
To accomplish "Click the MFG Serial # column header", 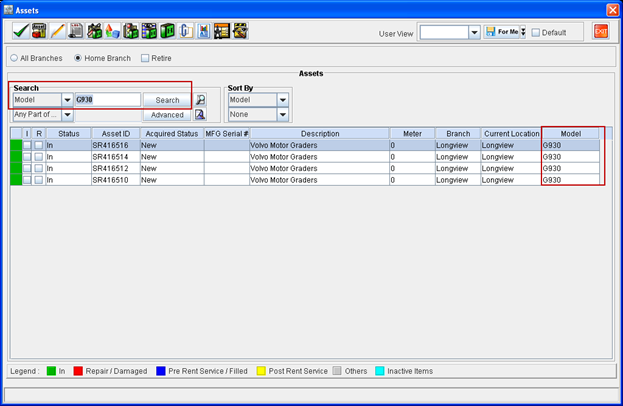I will click(x=227, y=134).
